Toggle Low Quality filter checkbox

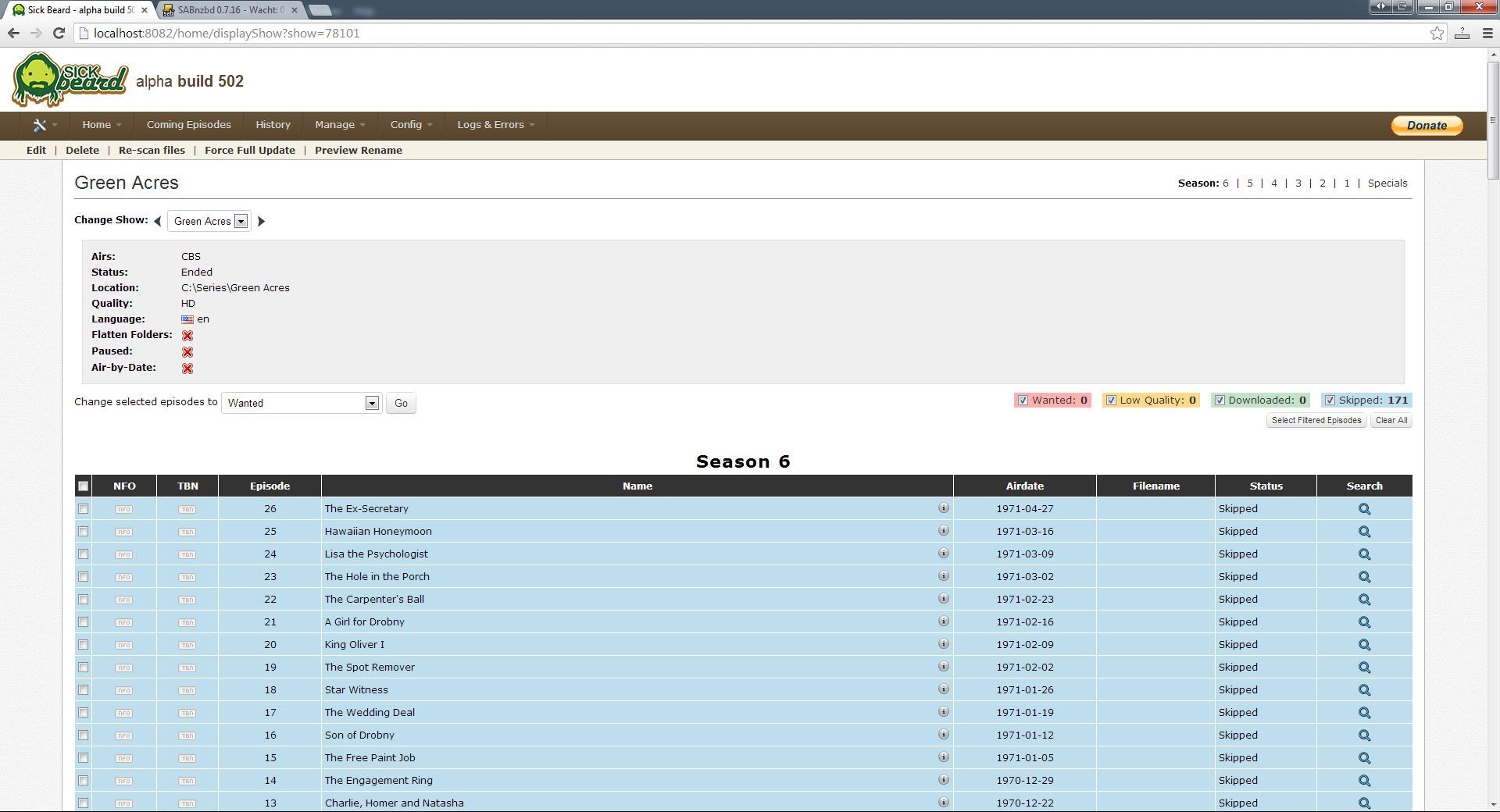tap(1111, 401)
